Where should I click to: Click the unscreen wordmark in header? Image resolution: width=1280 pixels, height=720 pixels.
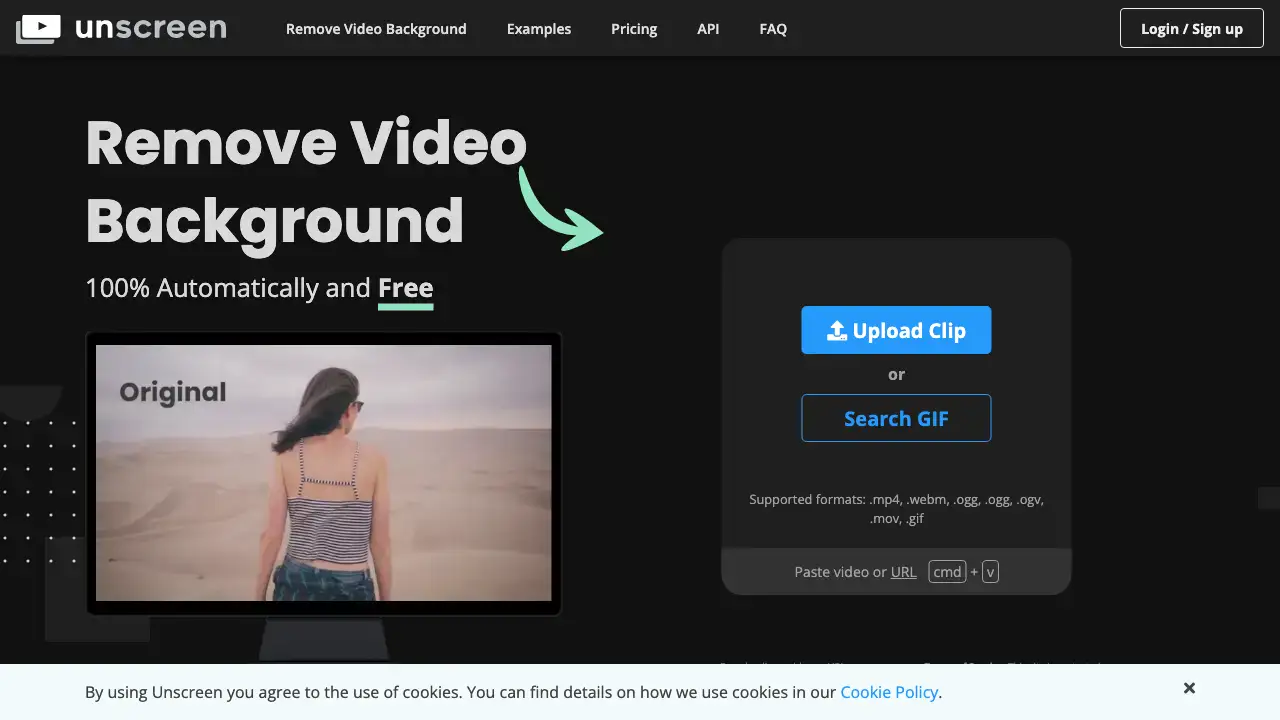(x=151, y=28)
